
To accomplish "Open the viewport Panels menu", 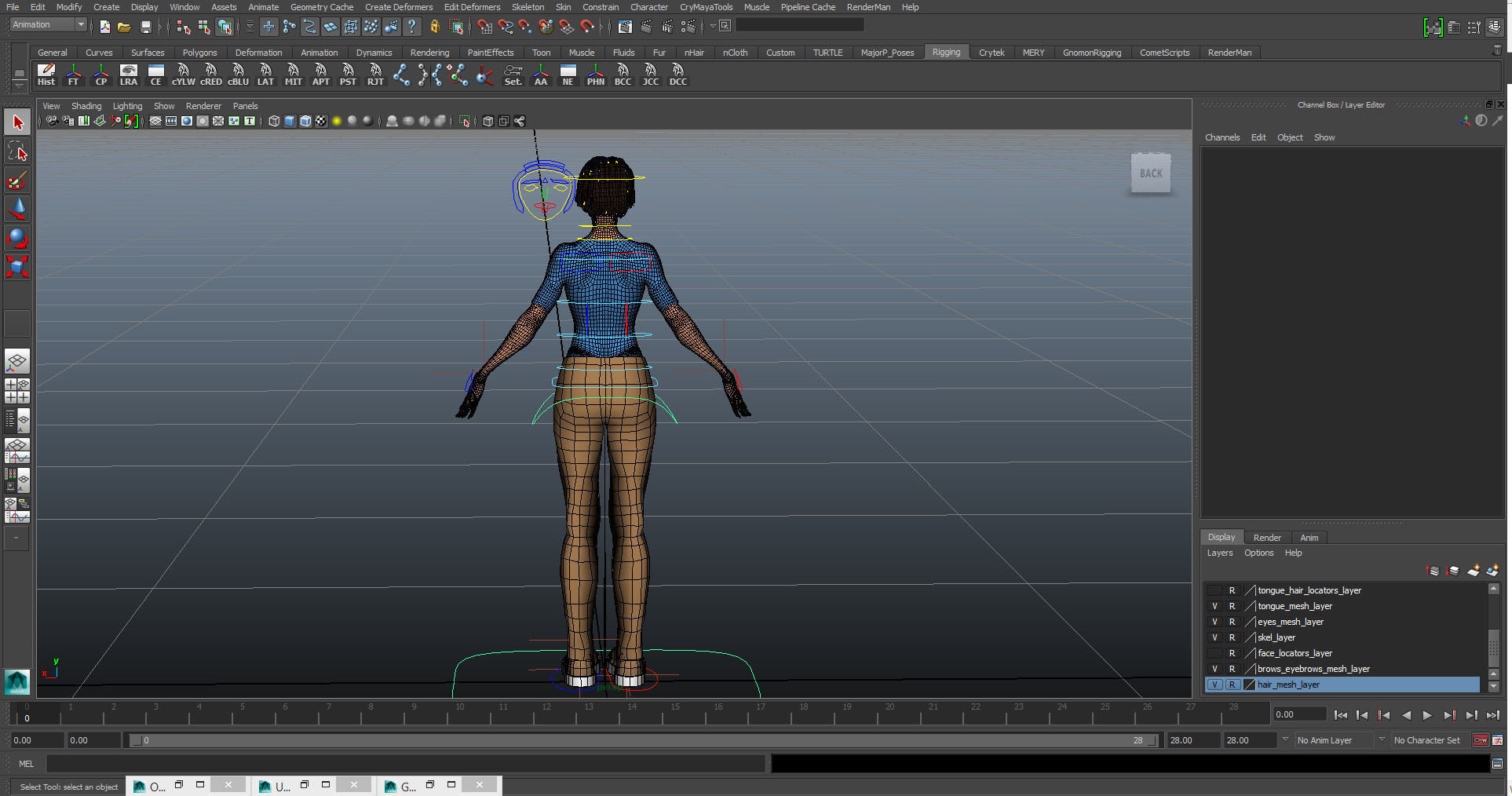I will pyautogui.click(x=245, y=106).
